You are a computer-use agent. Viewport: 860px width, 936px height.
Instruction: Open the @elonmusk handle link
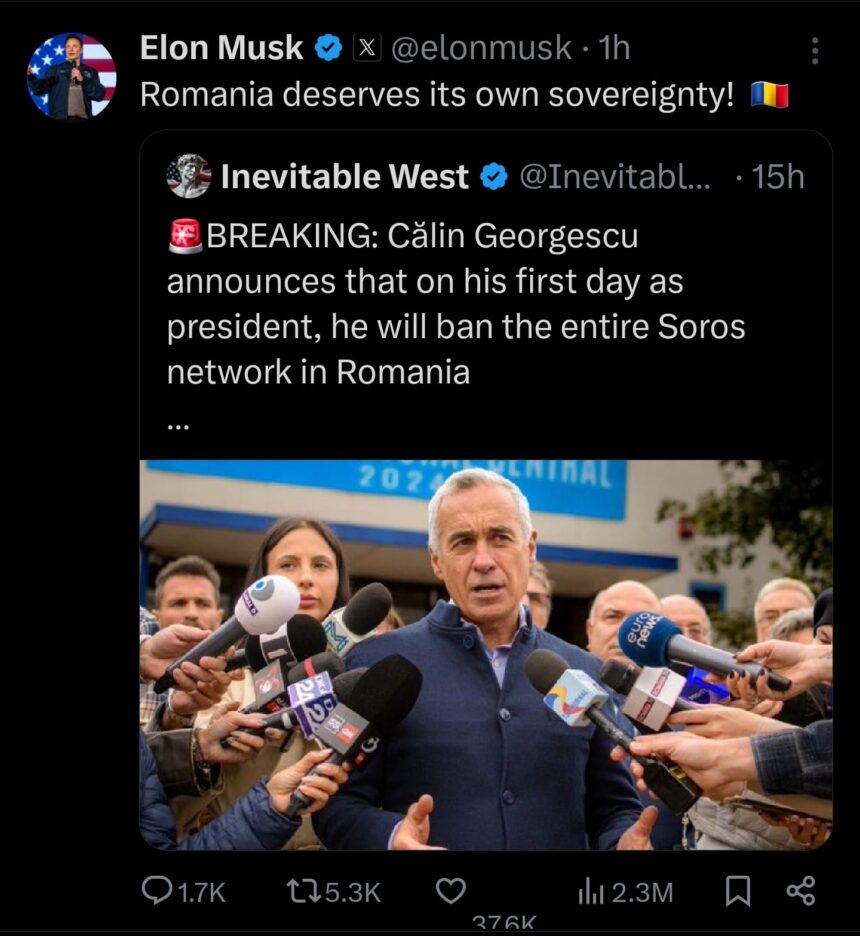click(x=480, y=47)
